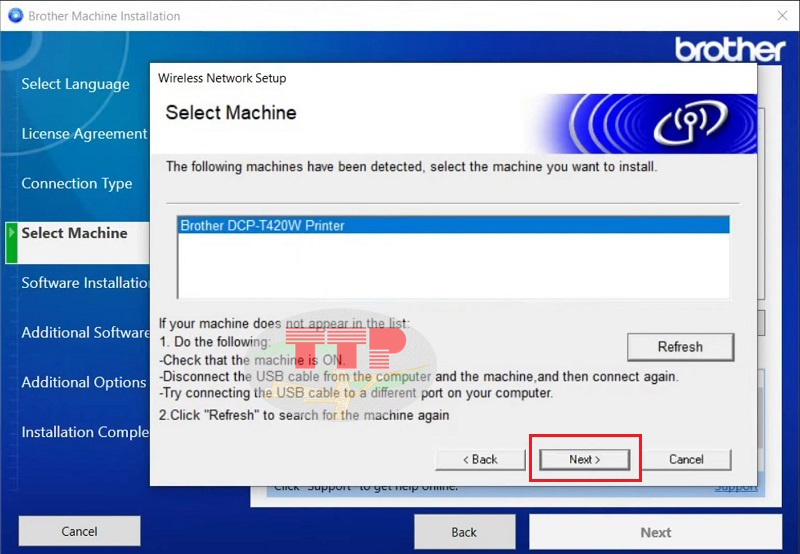Click the Brother installer icon in the title bar

point(15,15)
